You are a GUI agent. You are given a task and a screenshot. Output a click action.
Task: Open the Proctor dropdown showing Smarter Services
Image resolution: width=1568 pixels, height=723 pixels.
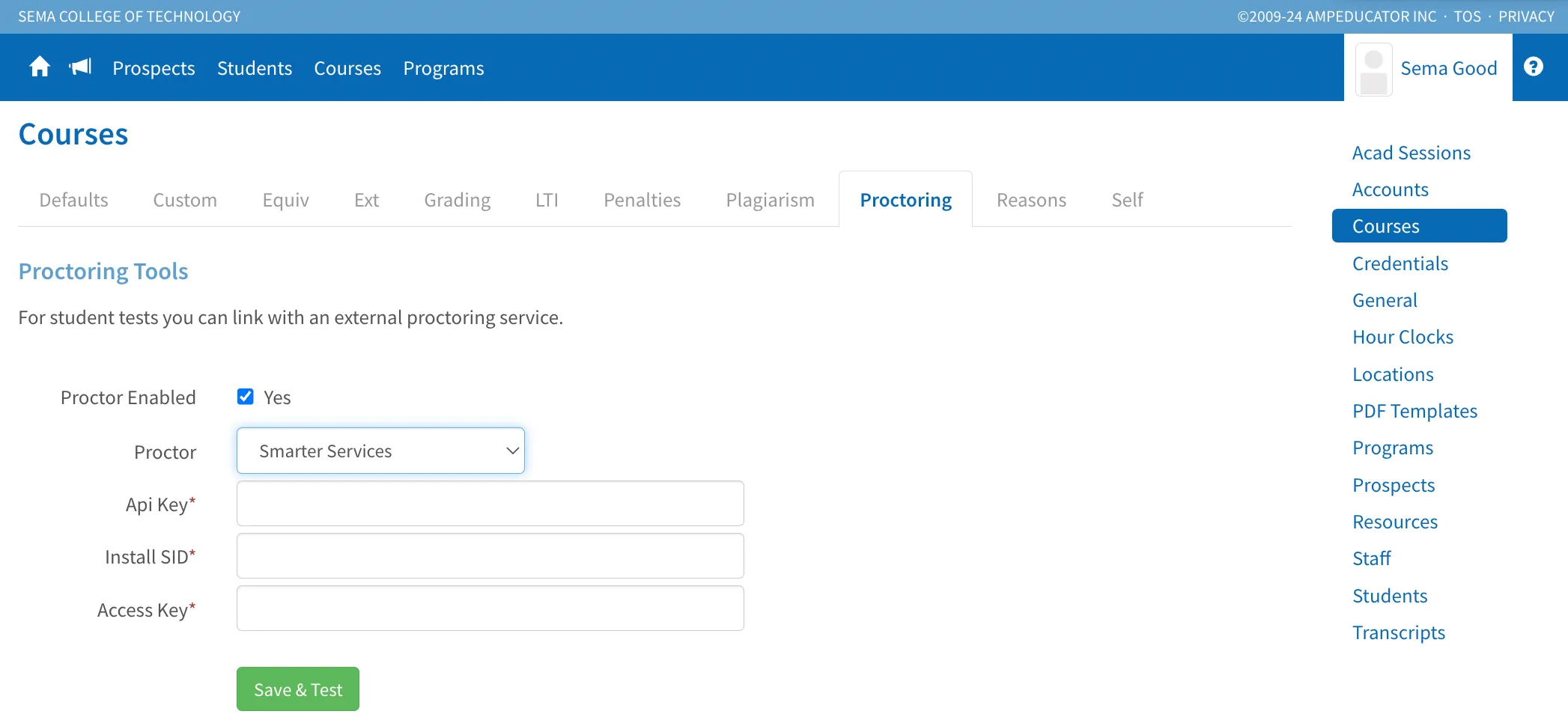click(x=380, y=451)
